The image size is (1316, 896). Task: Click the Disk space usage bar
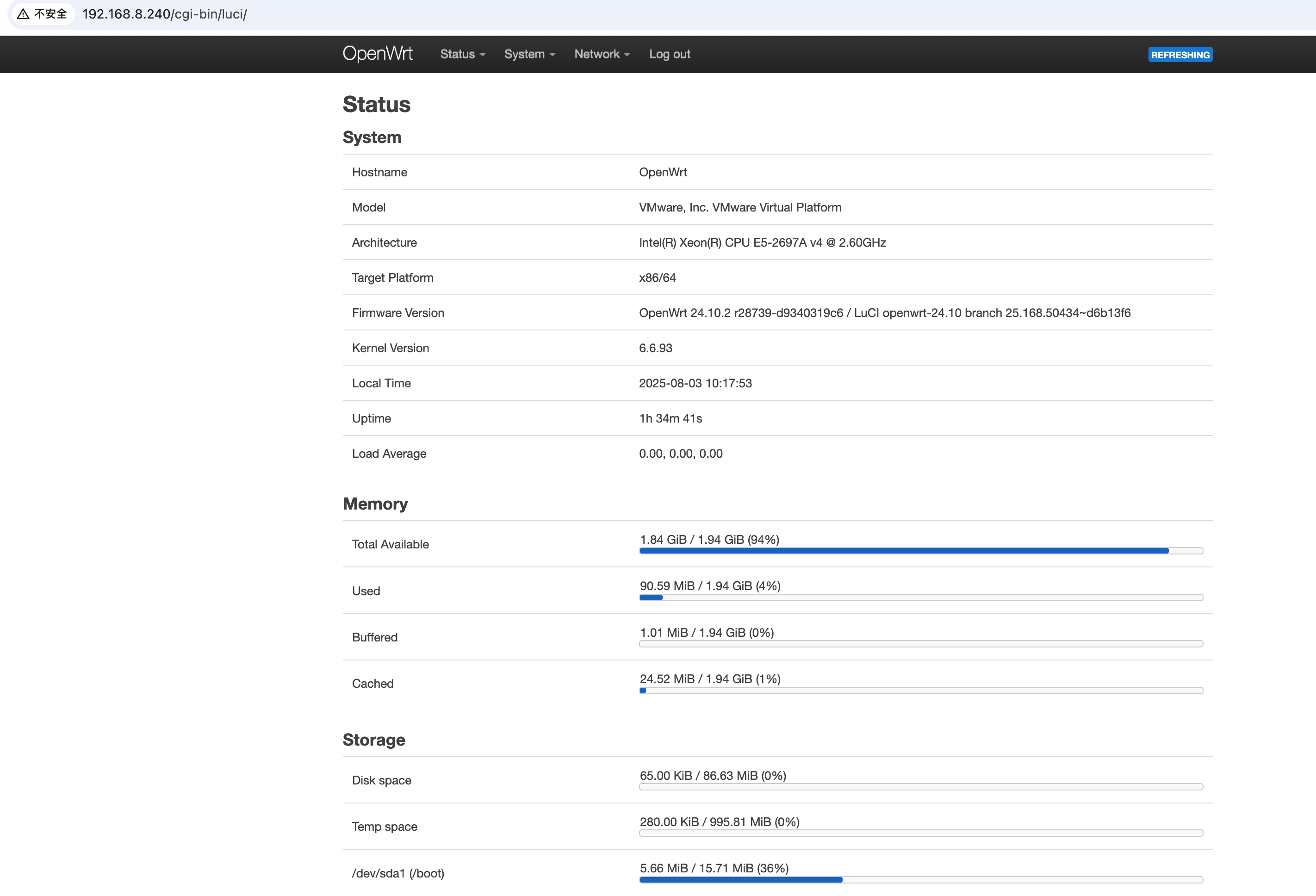coord(921,787)
